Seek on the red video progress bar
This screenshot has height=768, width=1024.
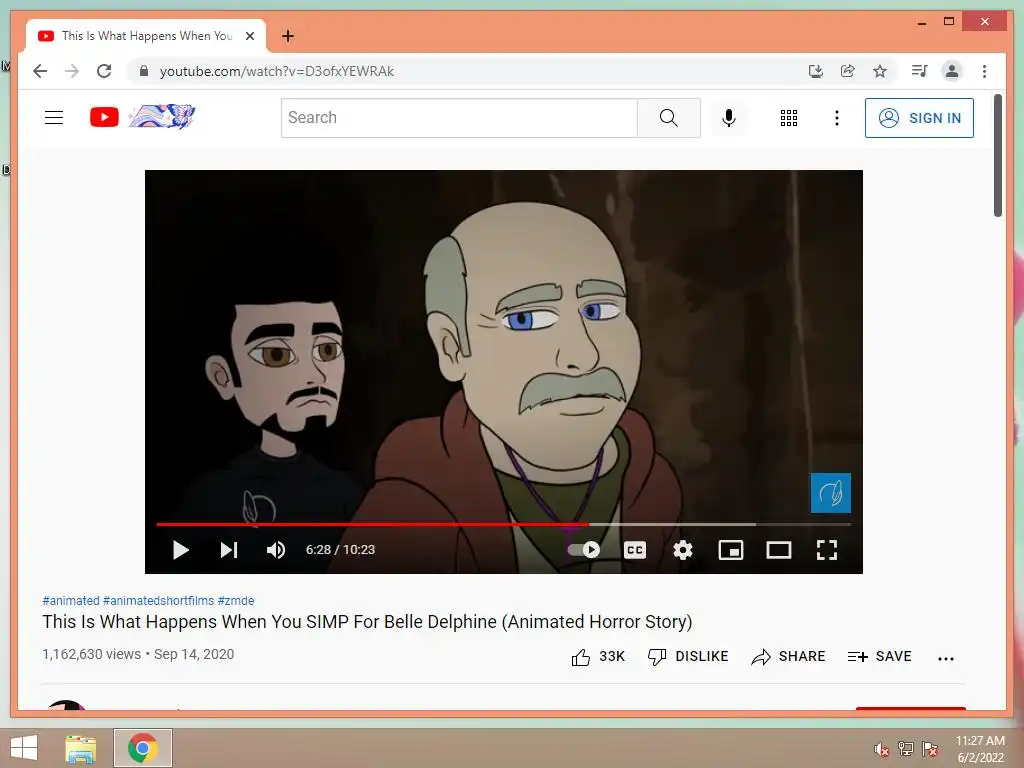(x=504, y=524)
